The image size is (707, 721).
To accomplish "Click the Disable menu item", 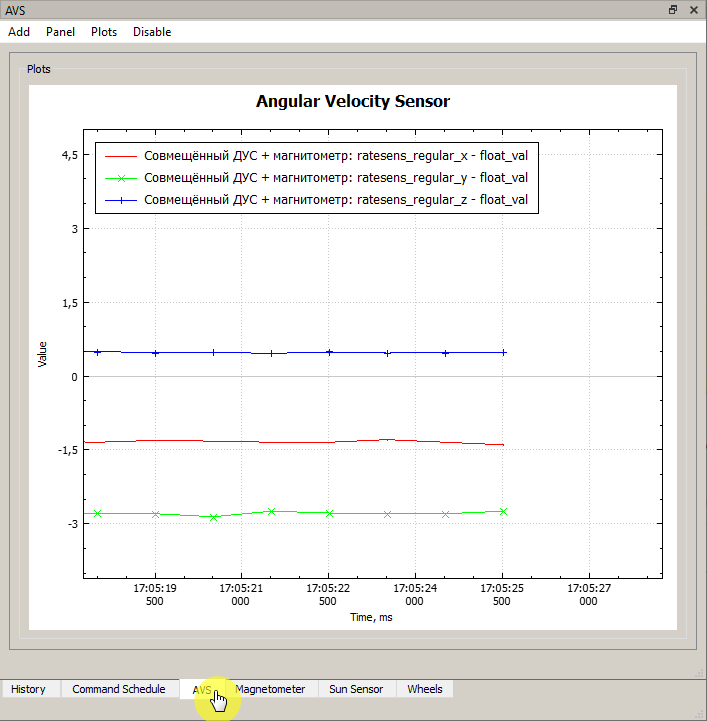I will [x=152, y=32].
